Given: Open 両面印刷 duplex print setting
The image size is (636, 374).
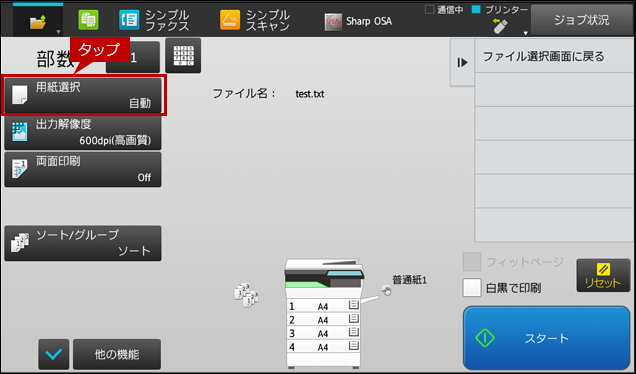Looking at the screenshot, I should [x=83, y=170].
